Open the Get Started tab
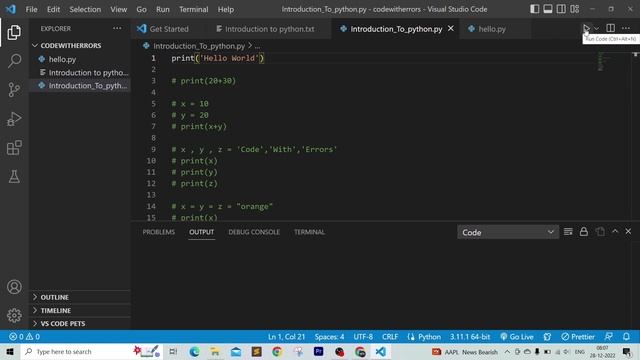Image resolution: width=640 pixels, height=360 pixels. 163,29
